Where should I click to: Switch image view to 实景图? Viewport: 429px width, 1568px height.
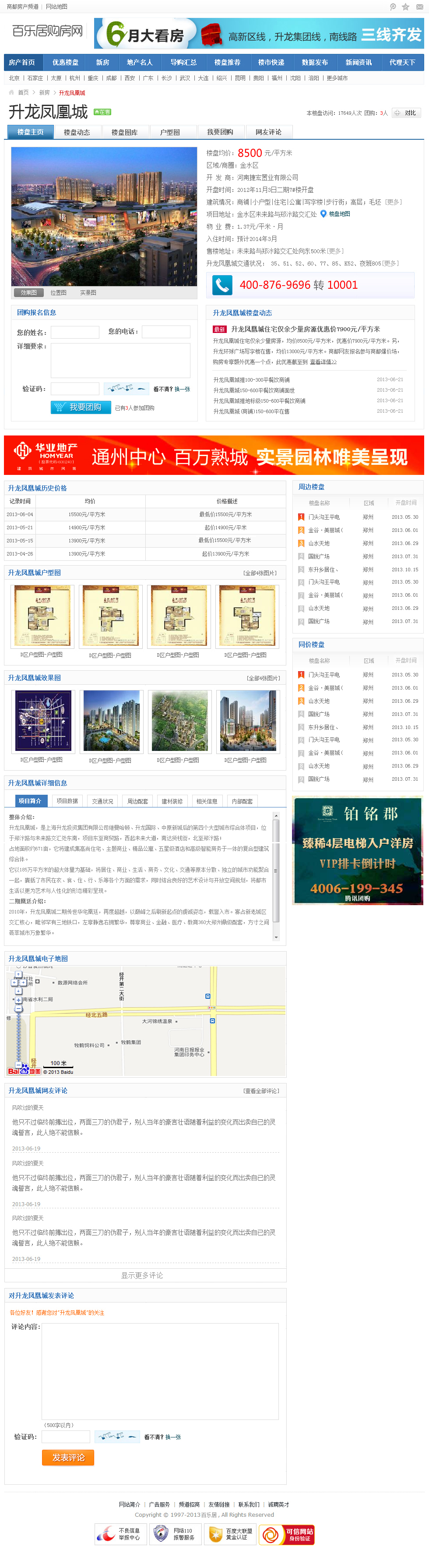(x=88, y=293)
